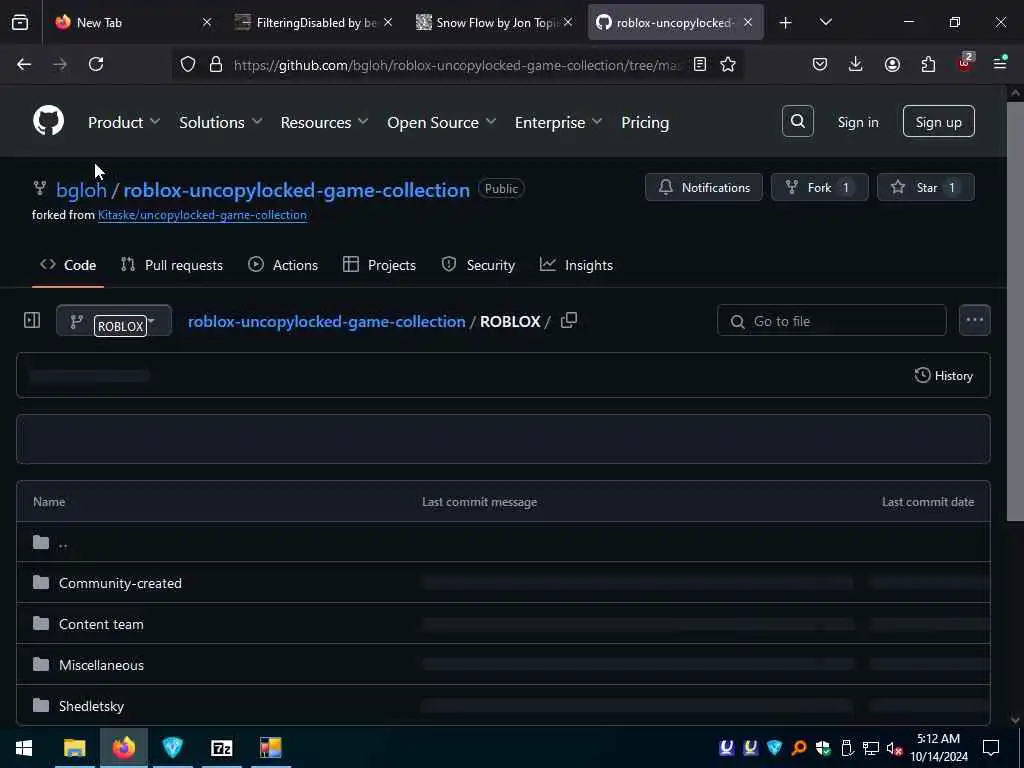Click the Save to Pocket icon
The image size is (1024, 768).
[x=820, y=64]
